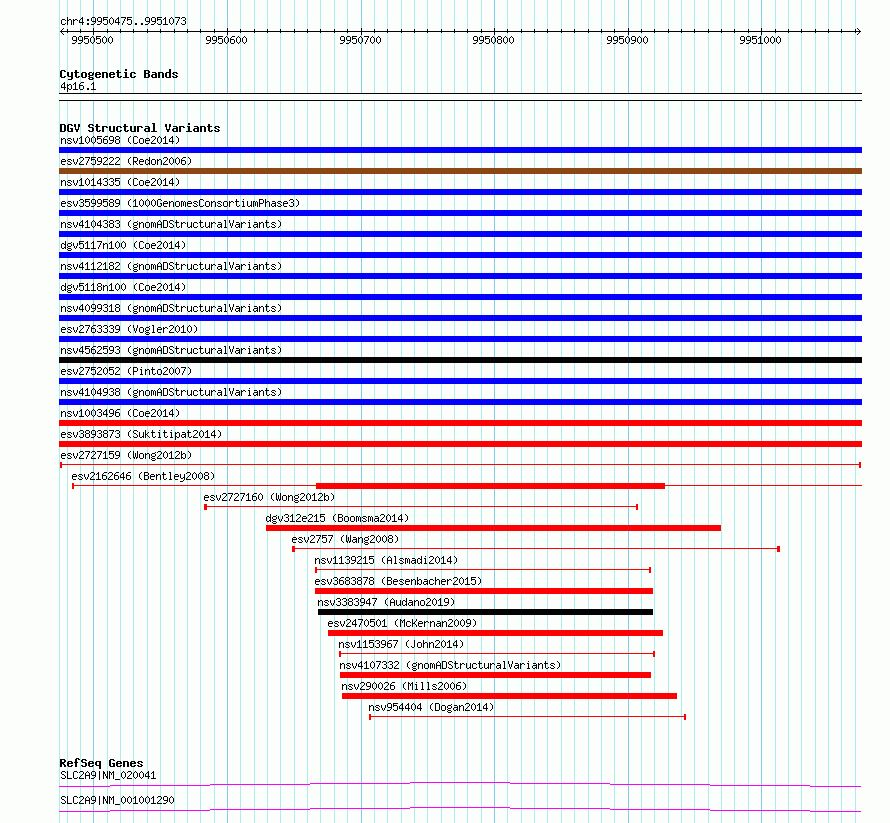Click the thick red esv2162646 Bentley2008 bar
Image resolution: width=890 pixels, height=823 pixels.
tap(490, 486)
